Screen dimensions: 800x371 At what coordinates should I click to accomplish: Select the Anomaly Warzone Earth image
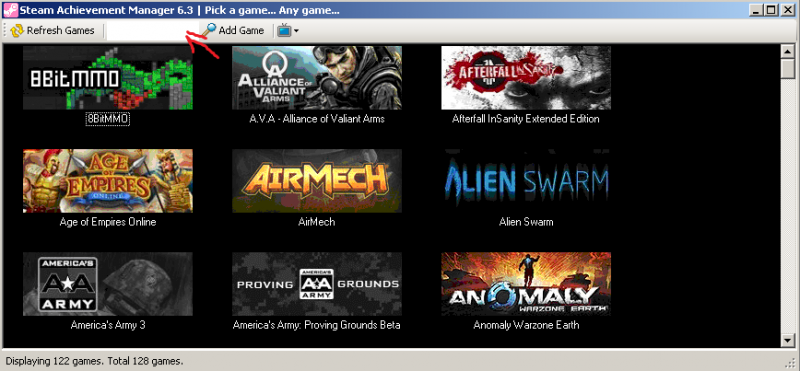[x=526, y=284]
